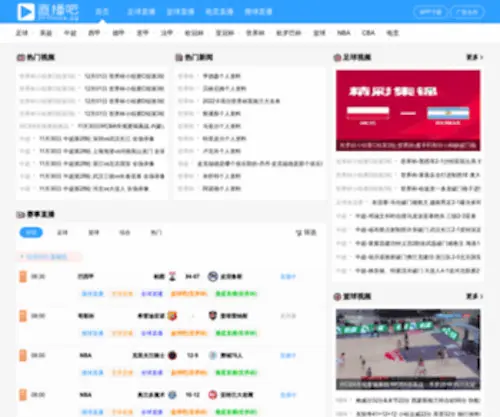Open the 足球直播 item in the top blue bar
500x417 pixels.
point(141,12)
